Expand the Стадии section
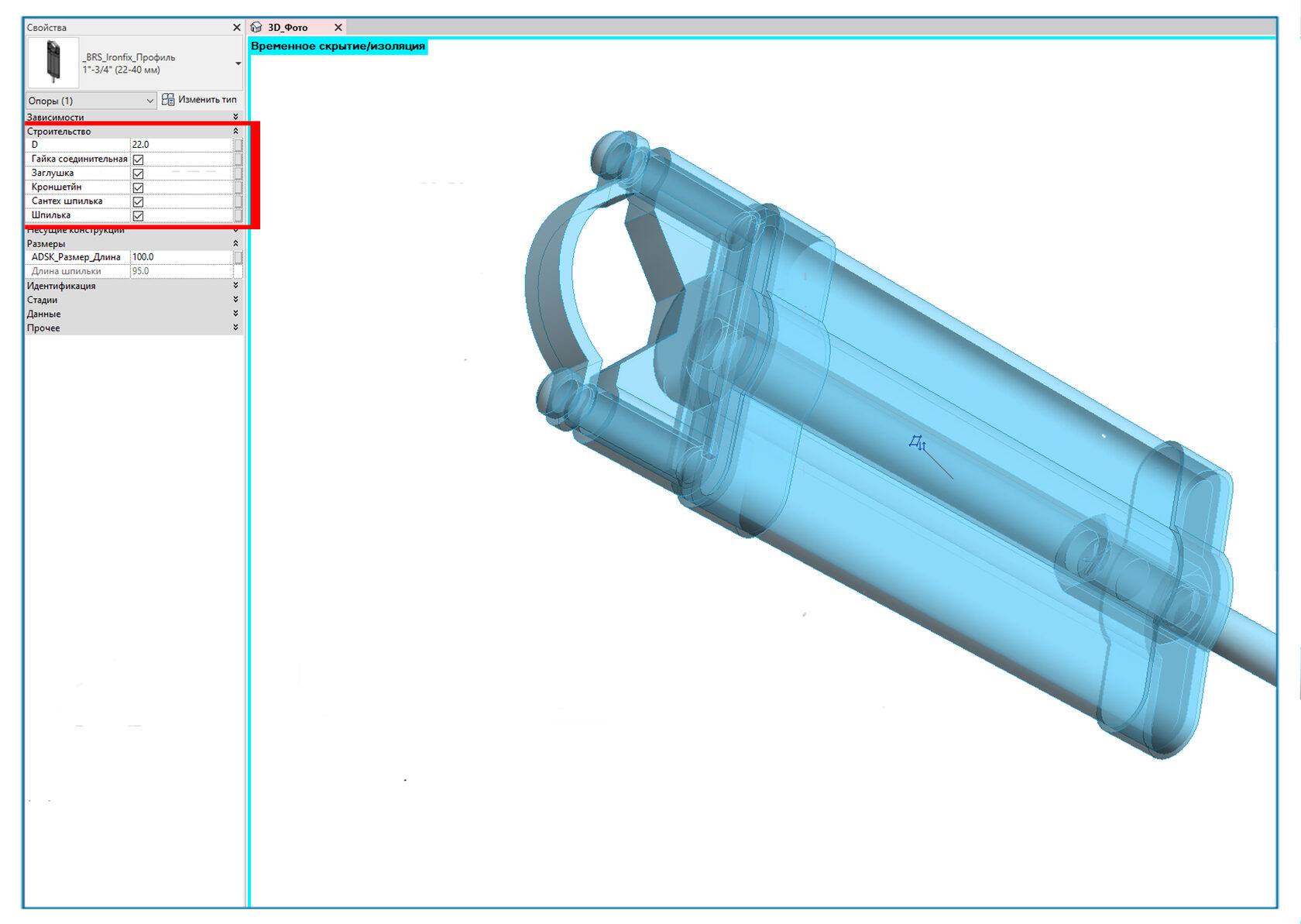Screen dimensions: 1301x924 click(235, 300)
